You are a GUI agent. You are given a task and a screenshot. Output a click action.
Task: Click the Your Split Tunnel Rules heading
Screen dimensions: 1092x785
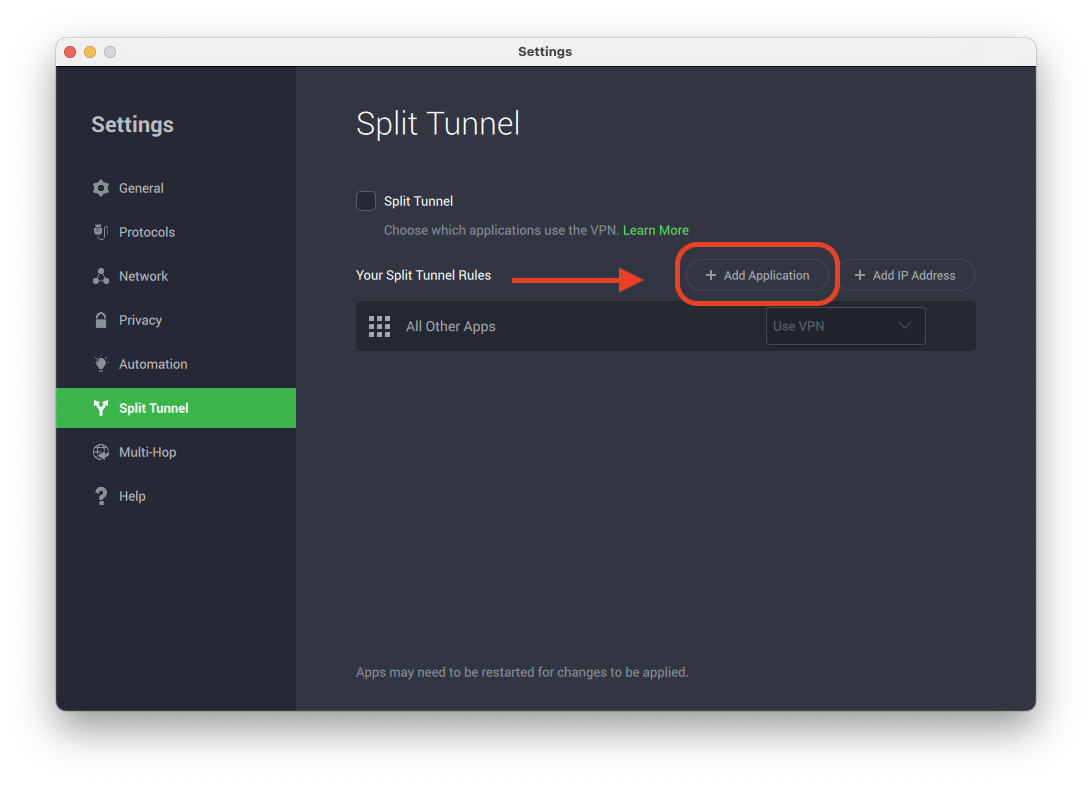423,275
